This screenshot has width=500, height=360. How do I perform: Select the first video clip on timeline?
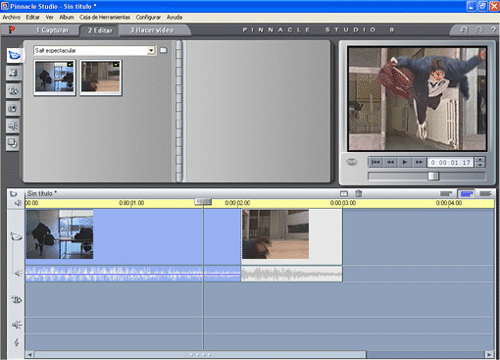coord(133,237)
